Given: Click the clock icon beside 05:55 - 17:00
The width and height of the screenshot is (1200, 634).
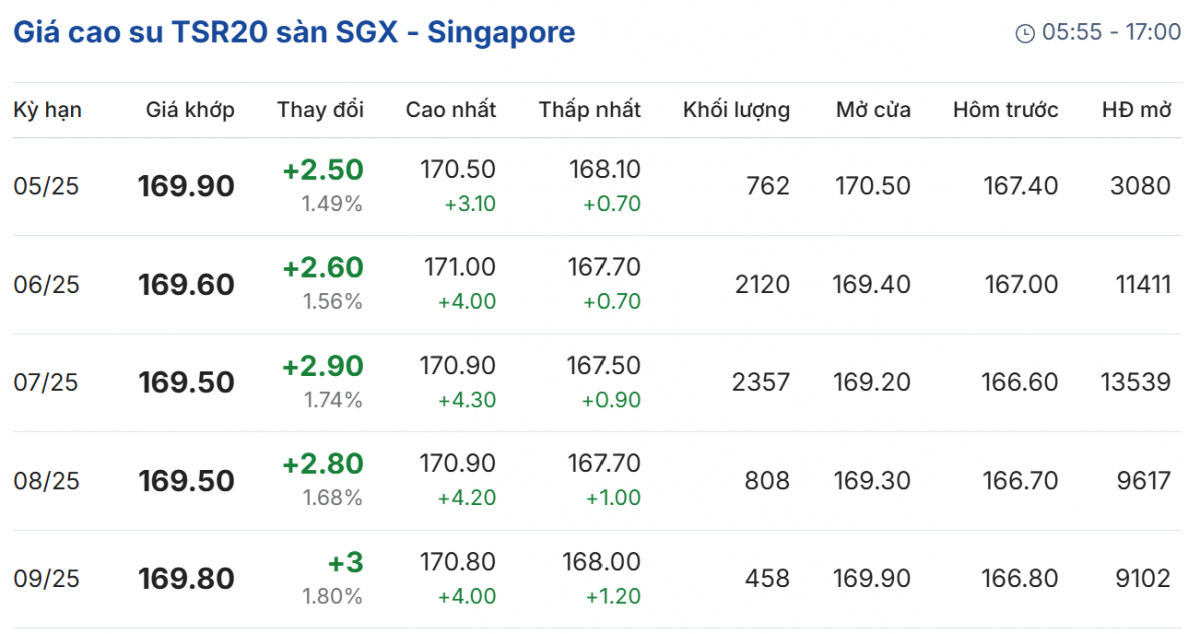Looking at the screenshot, I should (1025, 33).
